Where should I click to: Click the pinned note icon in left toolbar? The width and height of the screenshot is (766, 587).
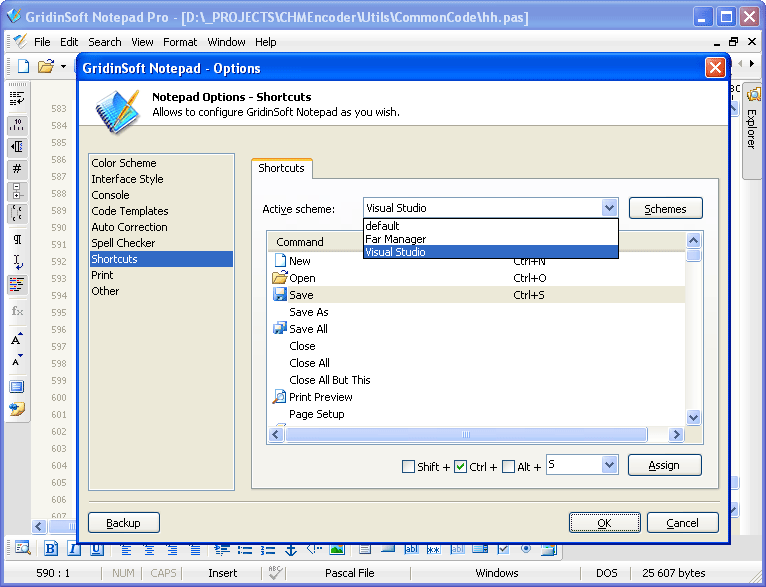pos(17,409)
